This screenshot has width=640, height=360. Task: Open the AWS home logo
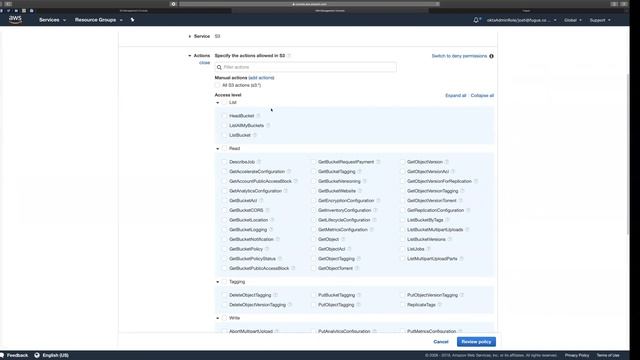click(x=15, y=19)
